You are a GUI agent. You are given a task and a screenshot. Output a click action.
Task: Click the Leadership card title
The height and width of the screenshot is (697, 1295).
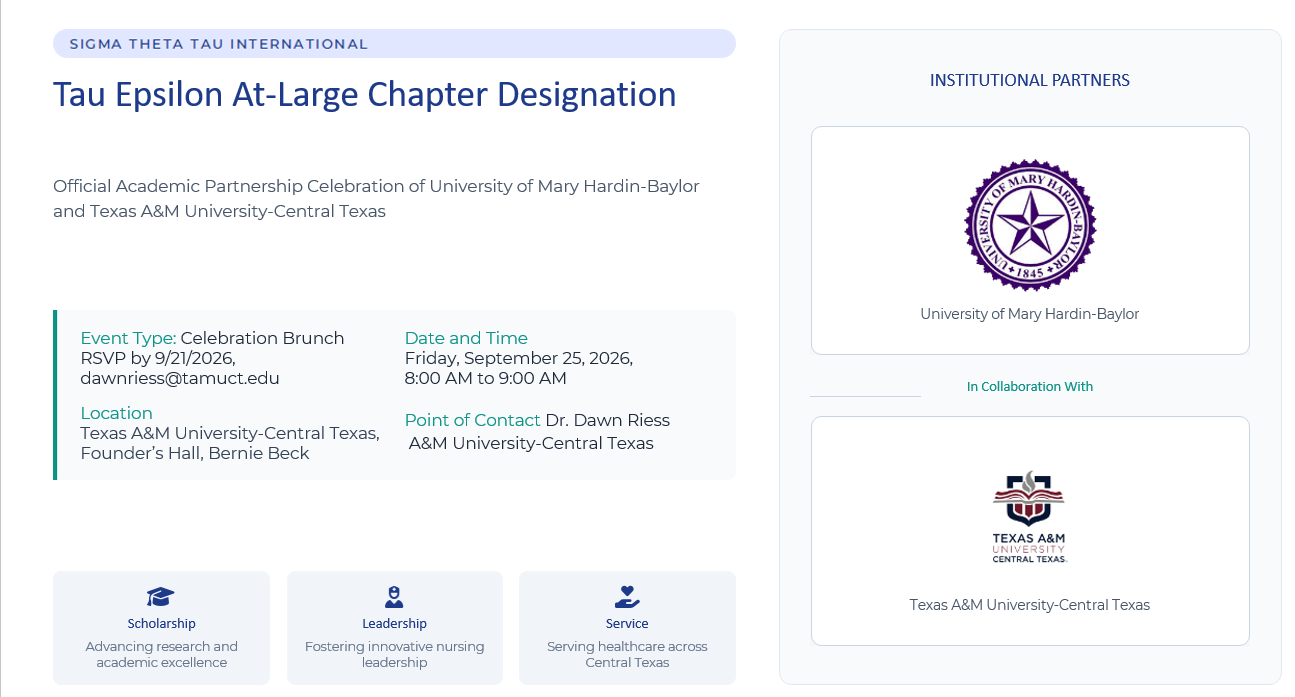[x=394, y=624]
